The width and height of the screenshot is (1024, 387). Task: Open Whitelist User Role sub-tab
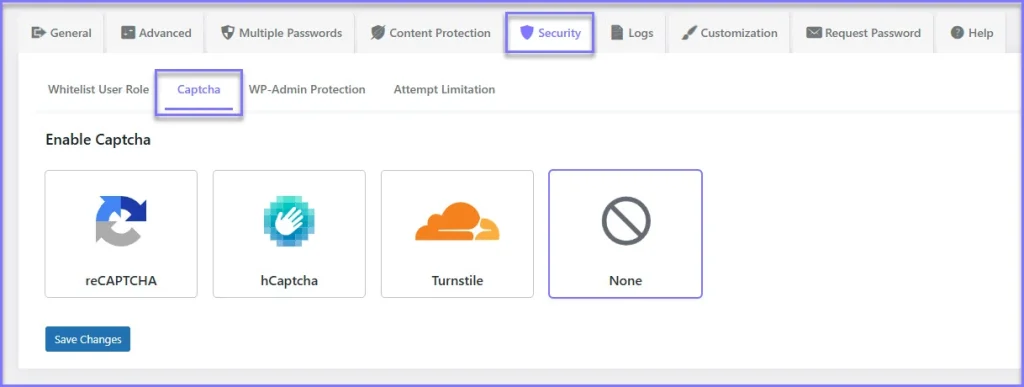[x=98, y=89]
